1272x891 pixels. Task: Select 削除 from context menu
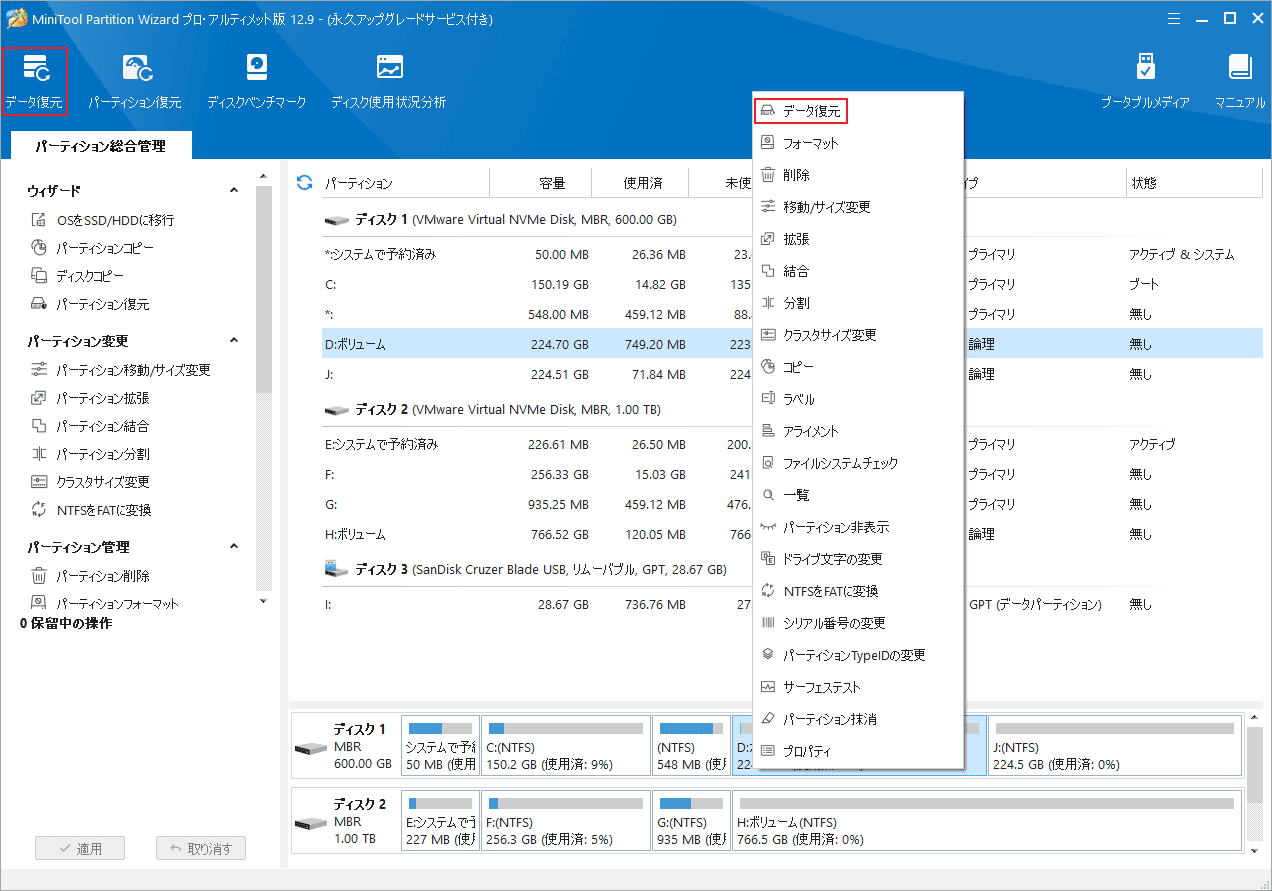coord(858,175)
